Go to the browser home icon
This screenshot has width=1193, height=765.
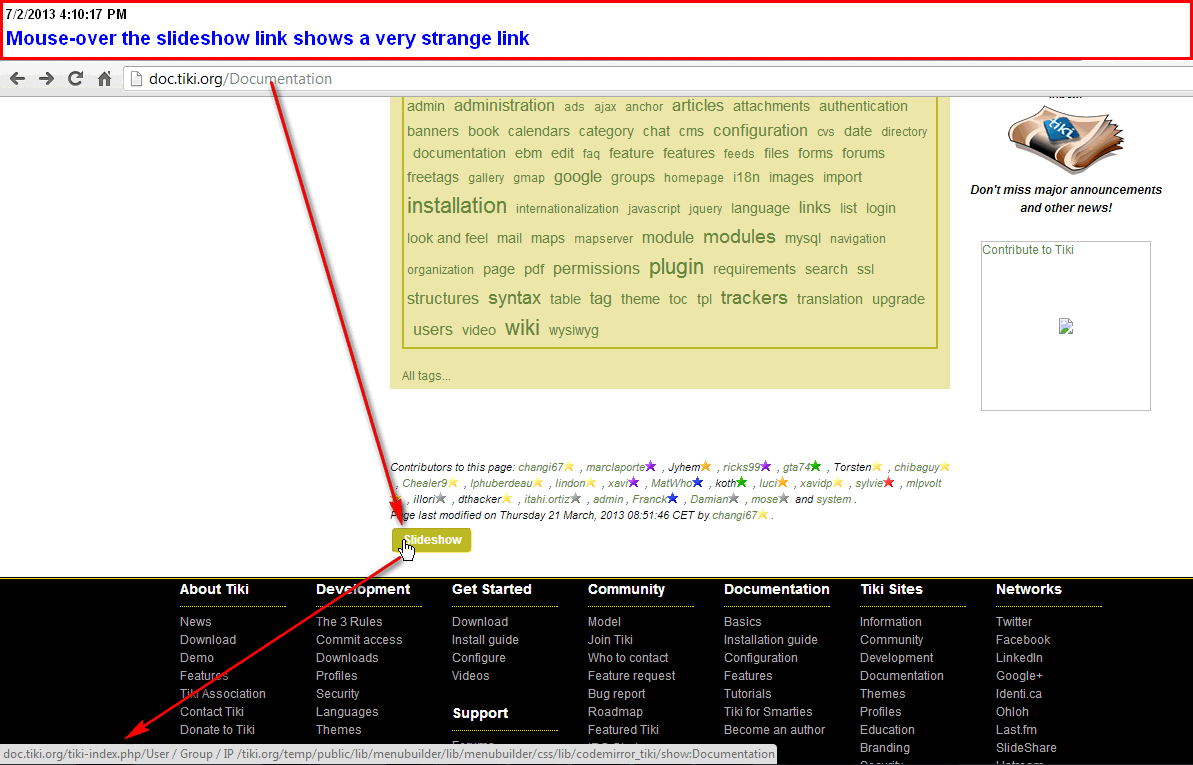104,78
